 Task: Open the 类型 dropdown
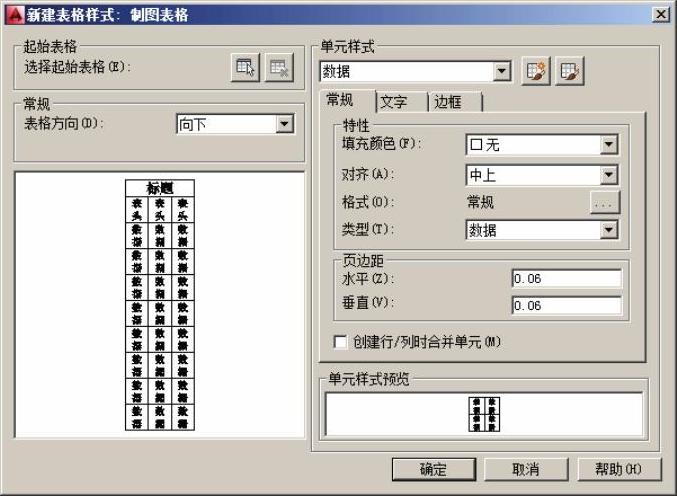click(609, 230)
